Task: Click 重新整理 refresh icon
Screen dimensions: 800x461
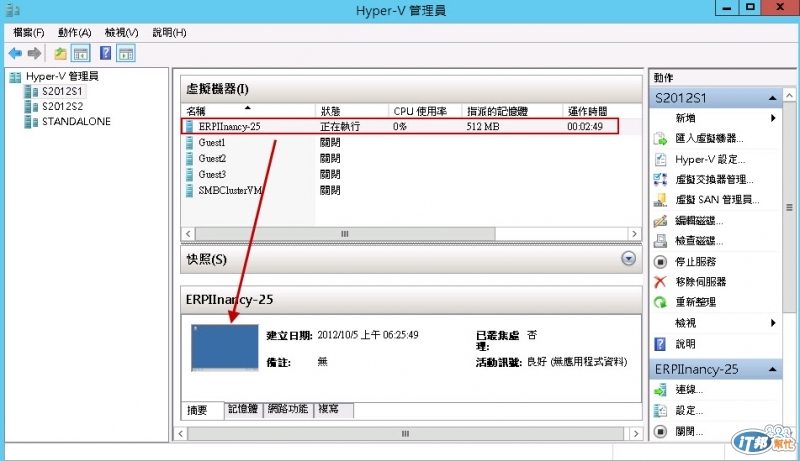Action: [660, 302]
